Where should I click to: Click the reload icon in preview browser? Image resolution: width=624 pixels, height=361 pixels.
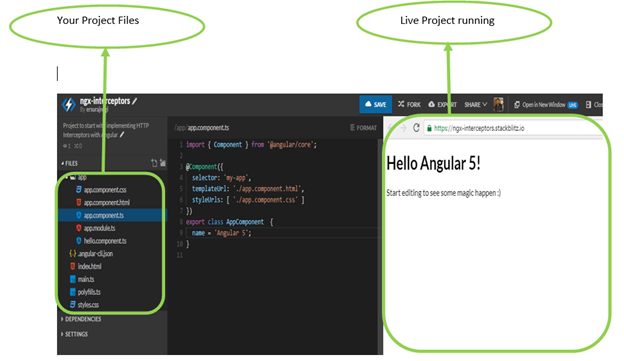pyautogui.click(x=416, y=128)
